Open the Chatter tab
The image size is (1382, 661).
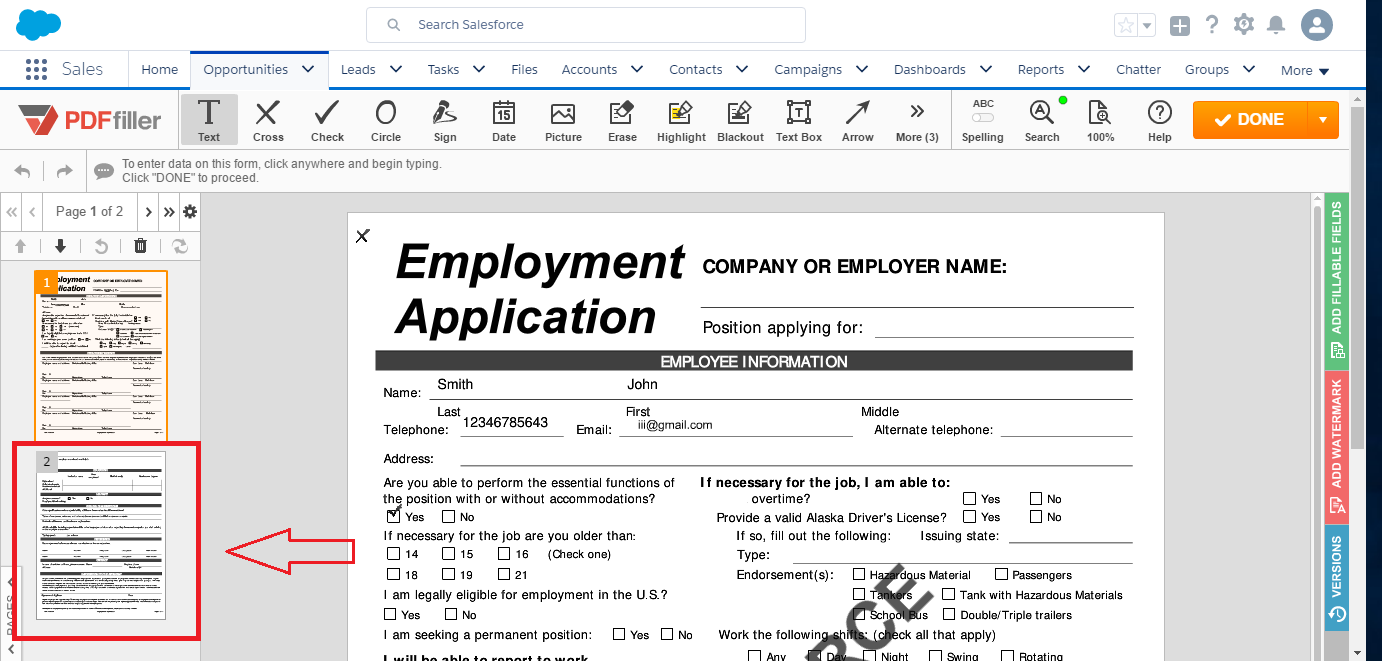1139,69
